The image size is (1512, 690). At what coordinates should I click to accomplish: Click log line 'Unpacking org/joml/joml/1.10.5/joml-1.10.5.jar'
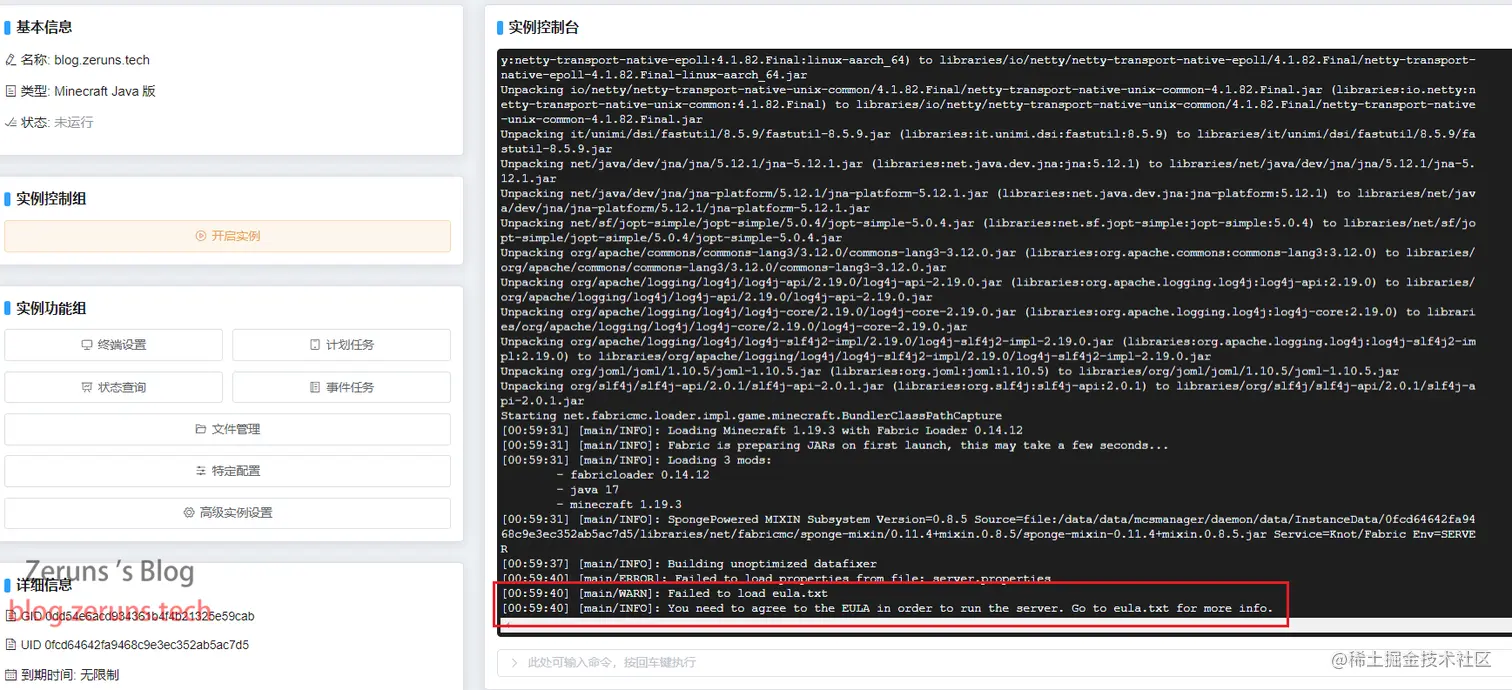pos(950,371)
